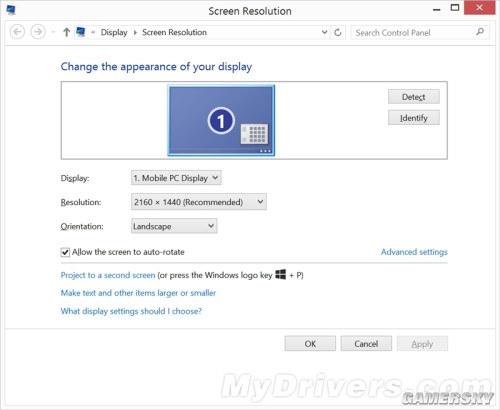Click the search magnifier icon
The image size is (500, 410).
480,32
